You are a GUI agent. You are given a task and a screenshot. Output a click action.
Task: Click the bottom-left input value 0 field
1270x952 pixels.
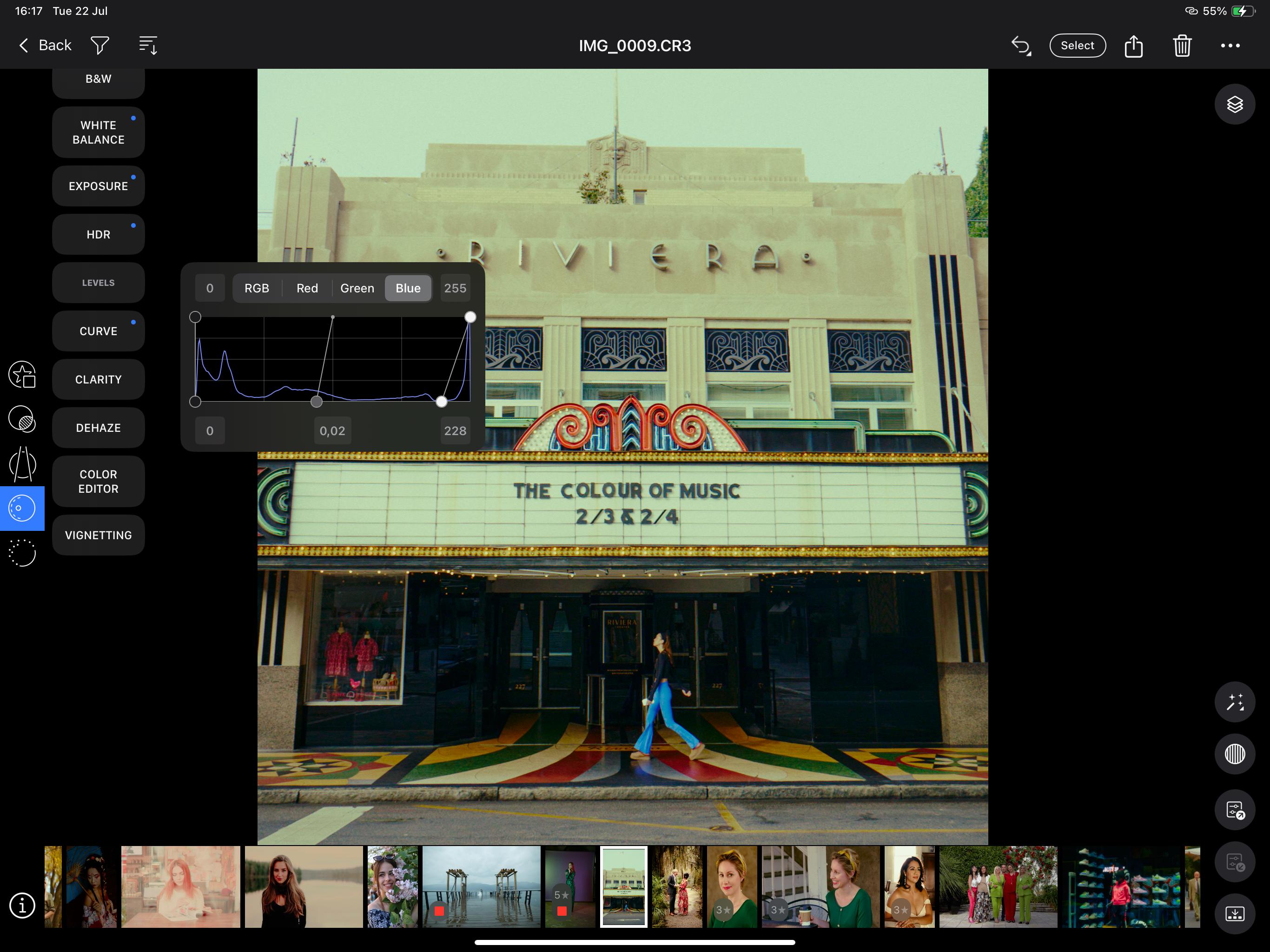(210, 430)
